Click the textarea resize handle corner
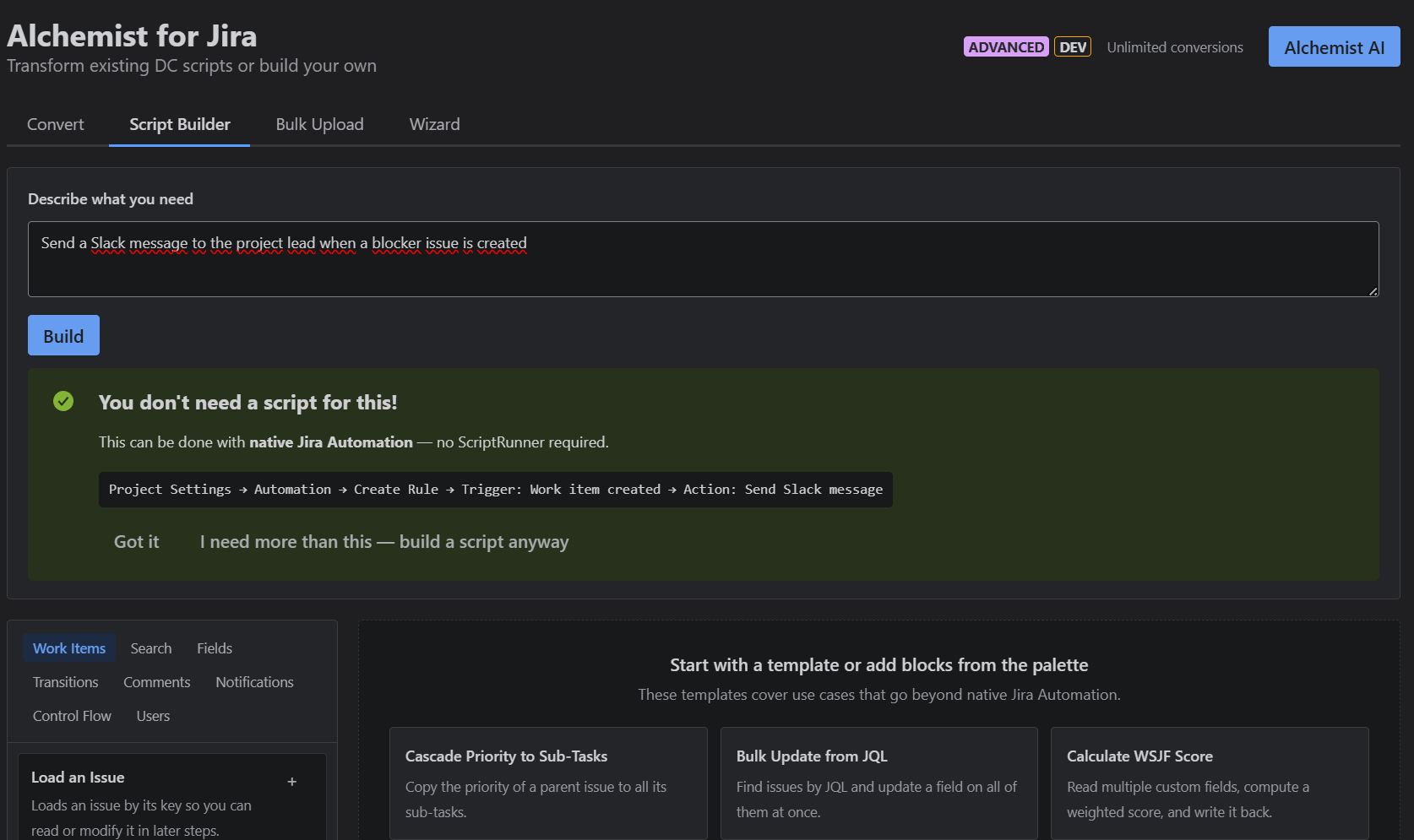This screenshot has width=1414, height=840. click(x=1373, y=290)
